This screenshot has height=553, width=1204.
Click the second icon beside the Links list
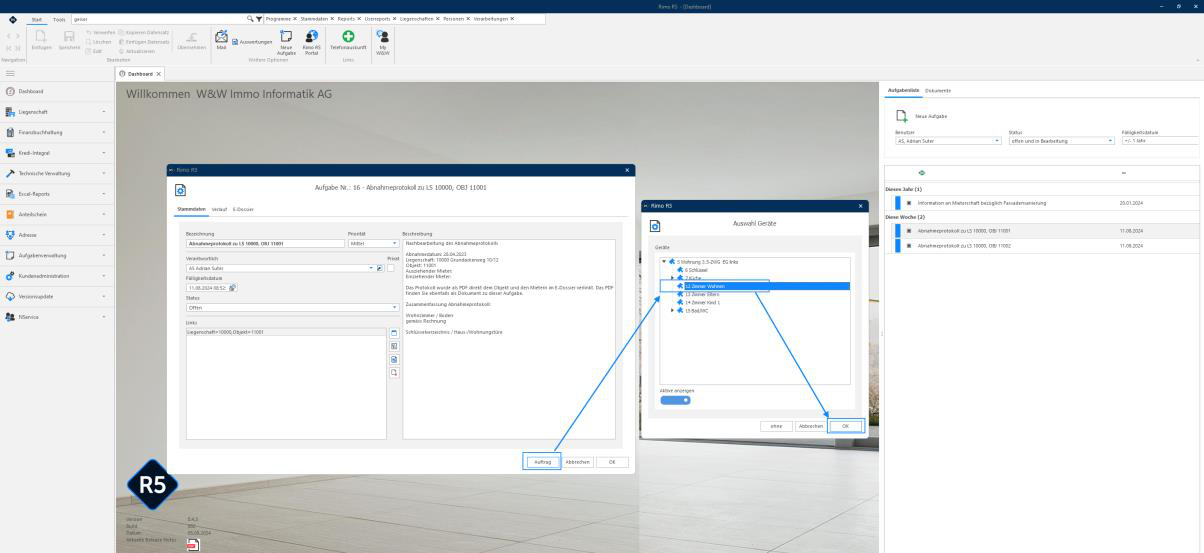394,346
